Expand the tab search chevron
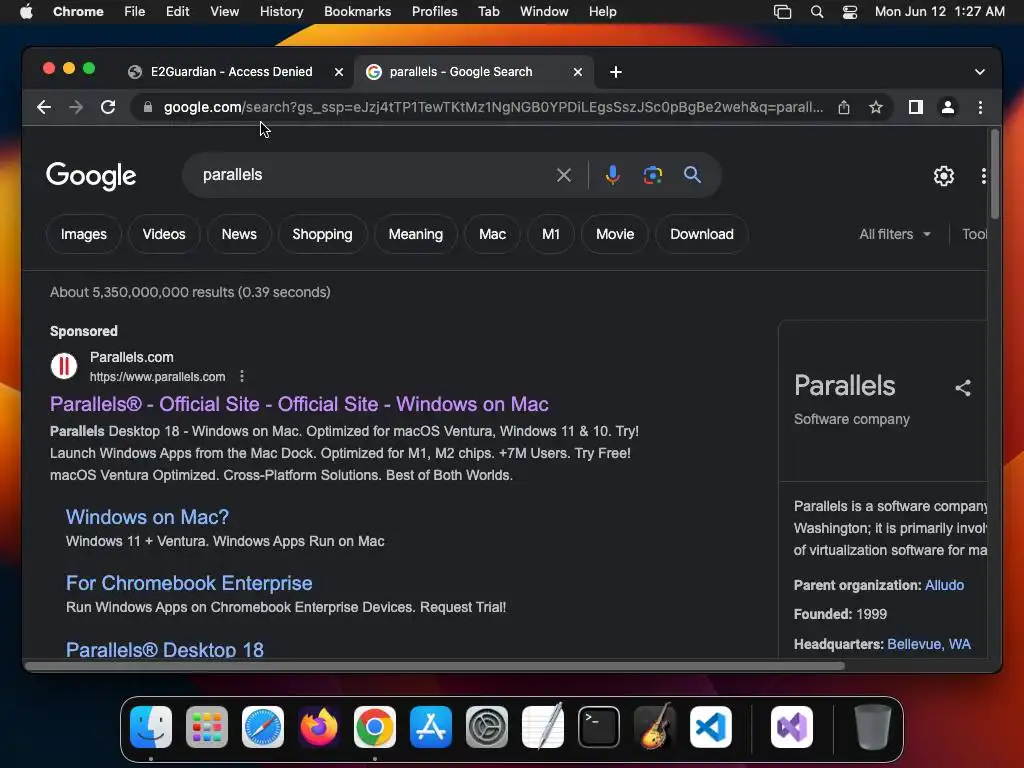The width and height of the screenshot is (1024, 768). 980,72
